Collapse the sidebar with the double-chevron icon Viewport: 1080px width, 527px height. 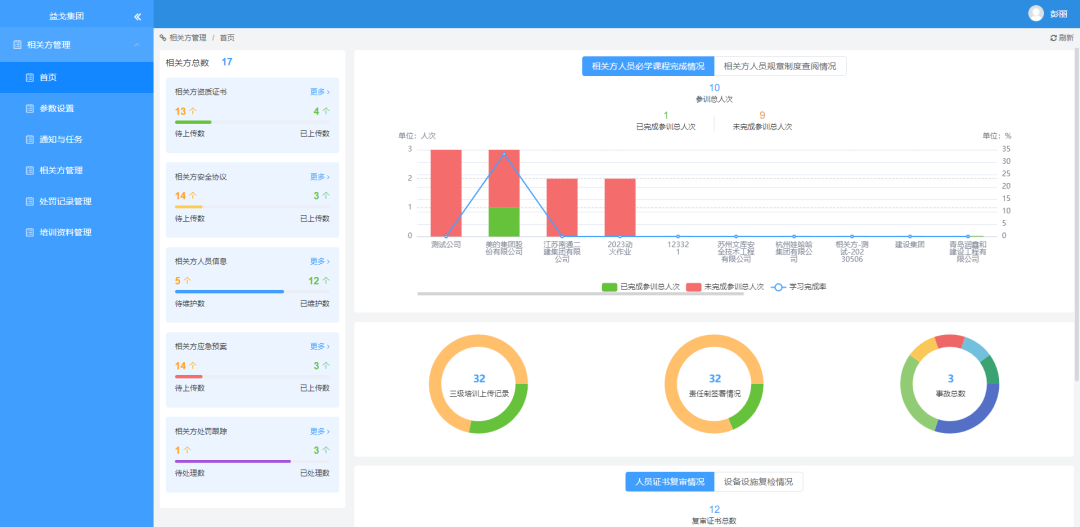click(x=137, y=16)
